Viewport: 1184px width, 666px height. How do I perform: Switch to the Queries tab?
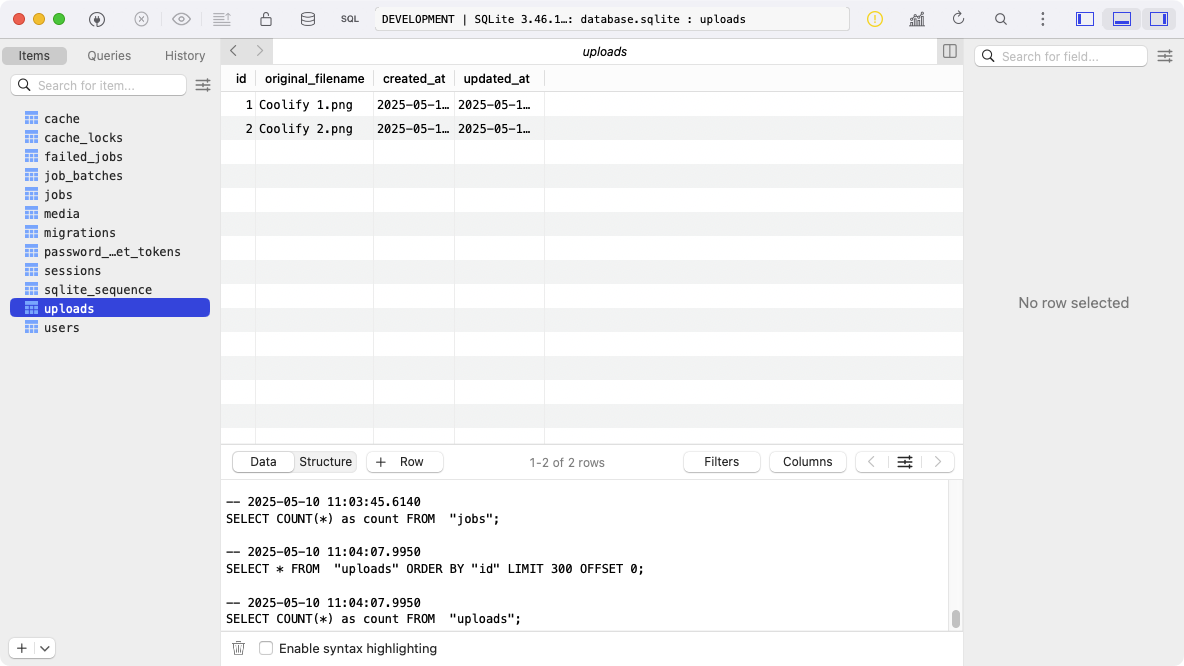109,56
